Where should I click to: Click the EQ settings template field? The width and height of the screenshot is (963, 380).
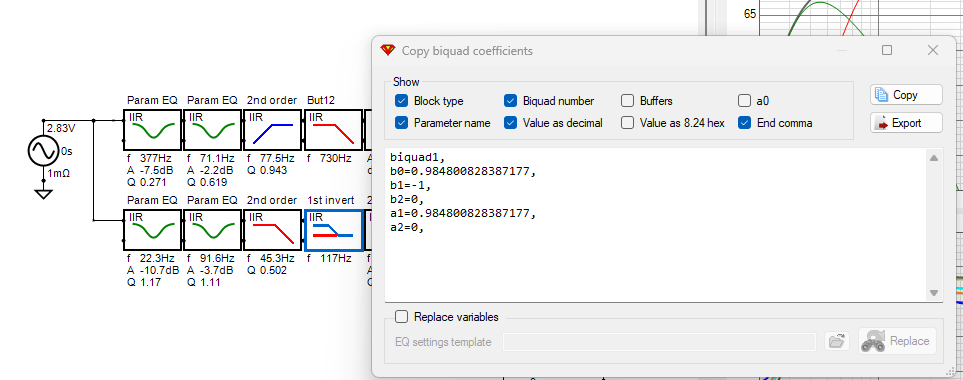click(659, 342)
